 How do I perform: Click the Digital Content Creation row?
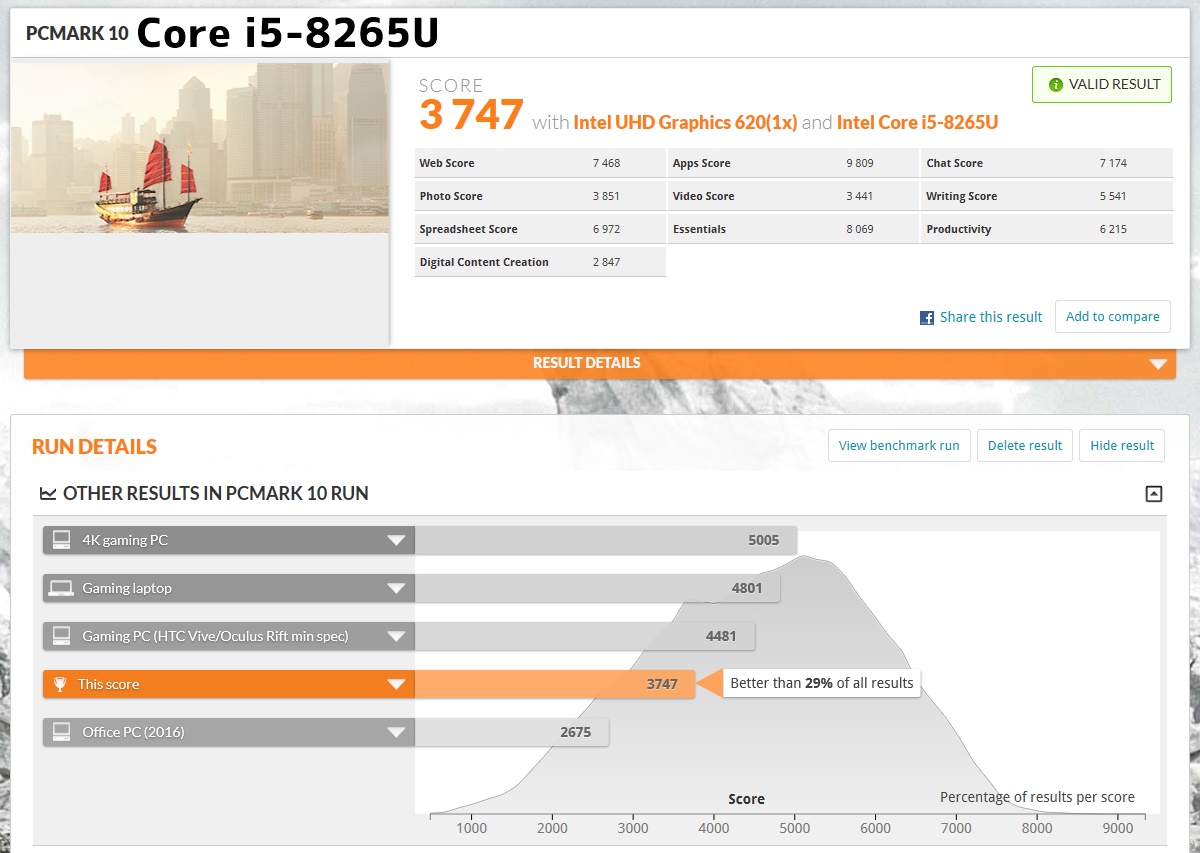tap(540, 262)
